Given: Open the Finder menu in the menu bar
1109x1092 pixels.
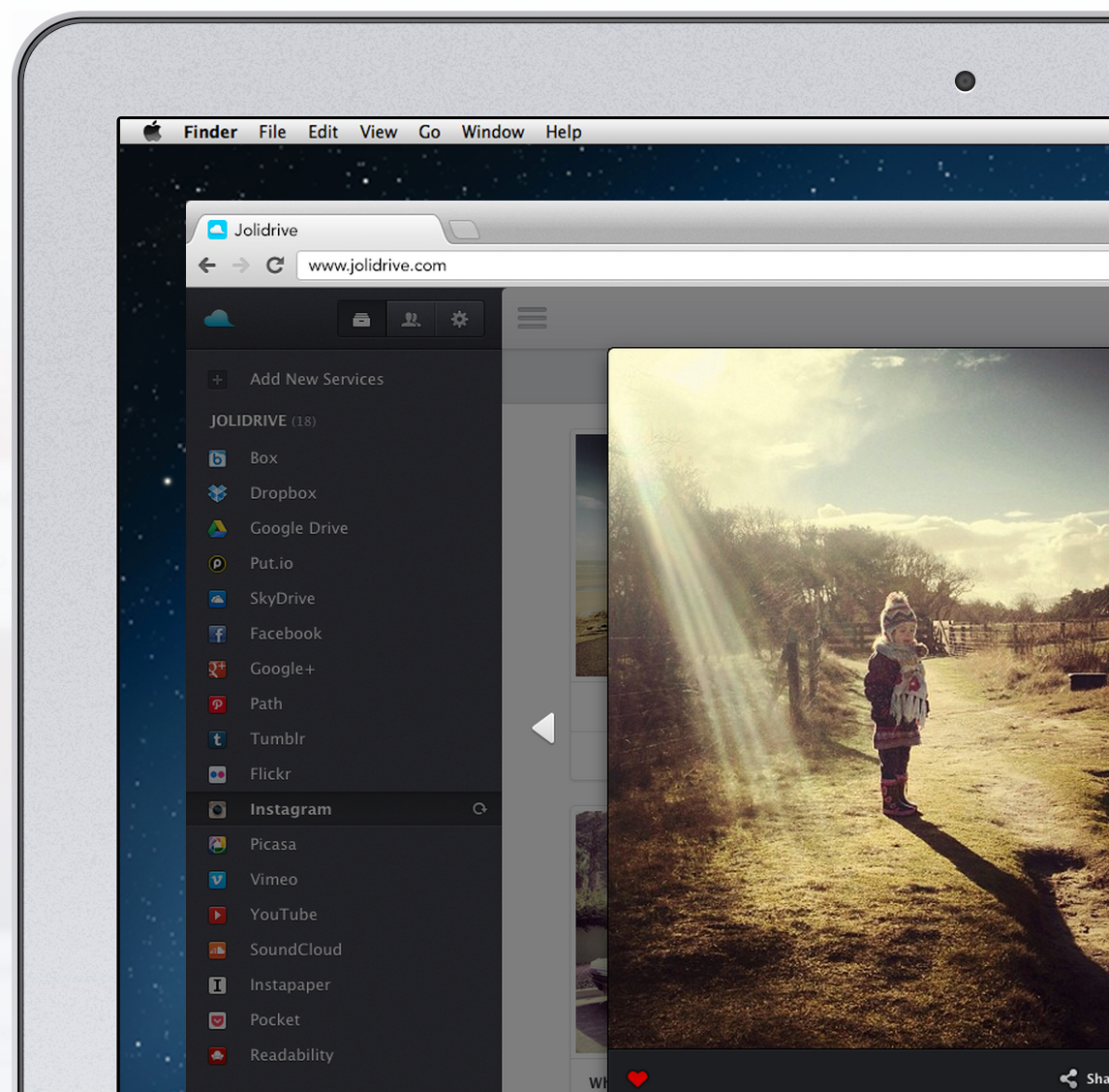Looking at the screenshot, I should [209, 132].
